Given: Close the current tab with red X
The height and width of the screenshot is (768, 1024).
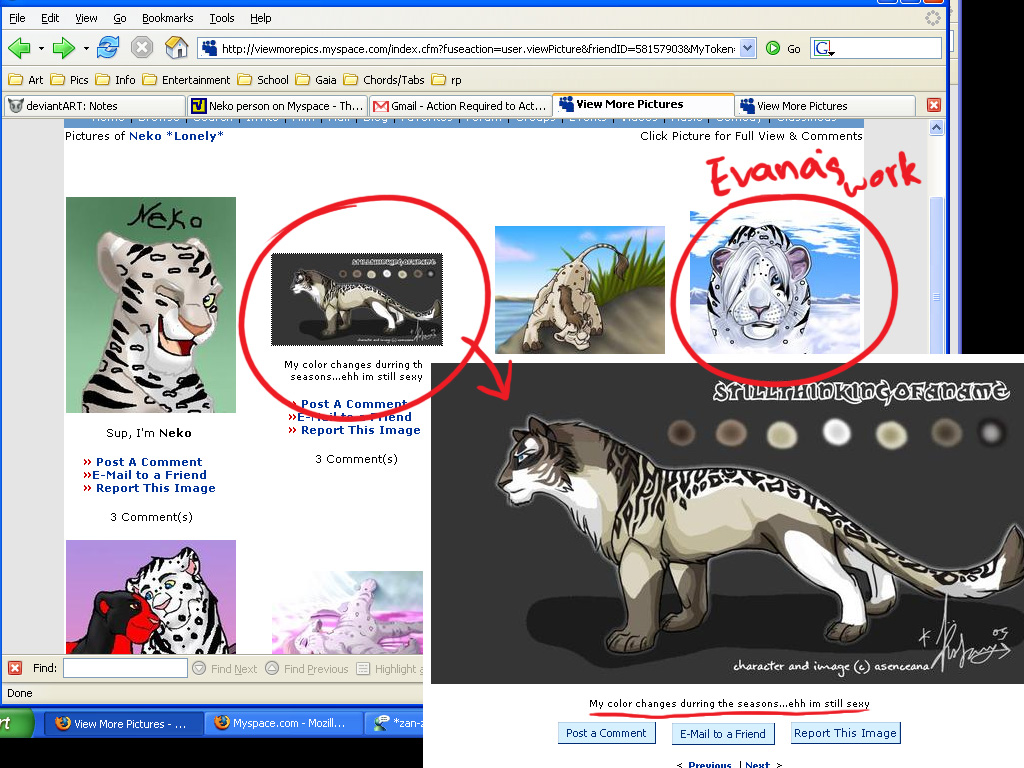Looking at the screenshot, I should (x=934, y=105).
